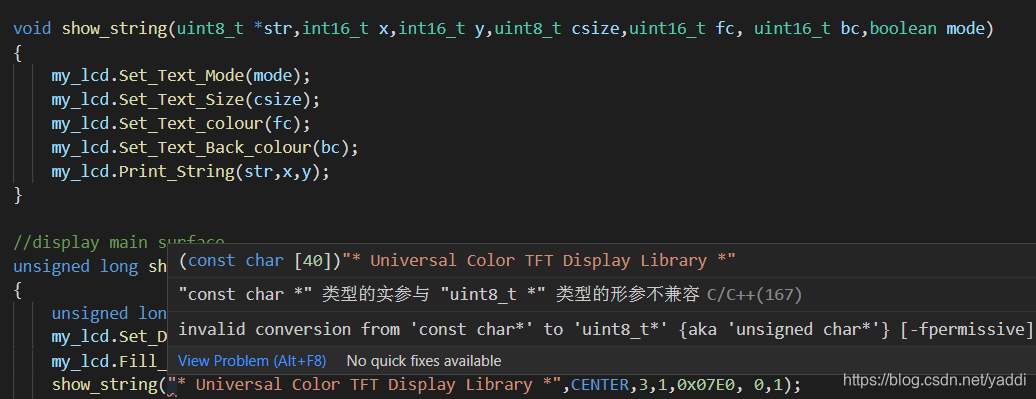Click the CENTER argument in the show_string call

click(599, 384)
